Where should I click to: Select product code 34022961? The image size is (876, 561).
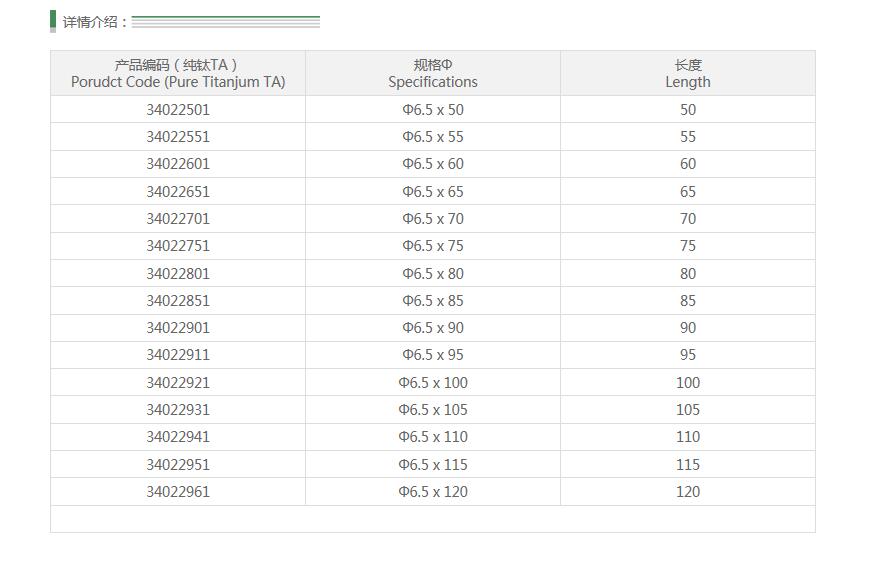click(x=178, y=492)
